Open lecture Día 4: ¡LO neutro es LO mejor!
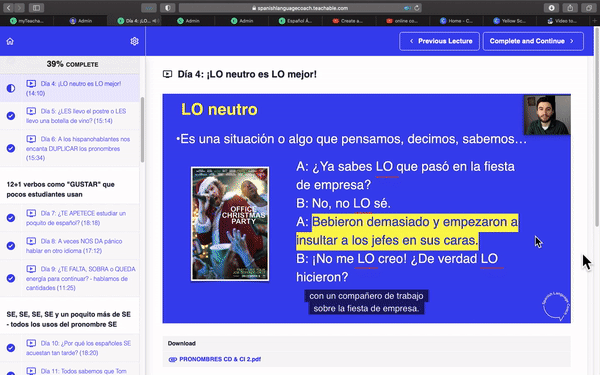The width and height of the screenshot is (600, 375). pyautogui.click(x=70, y=88)
